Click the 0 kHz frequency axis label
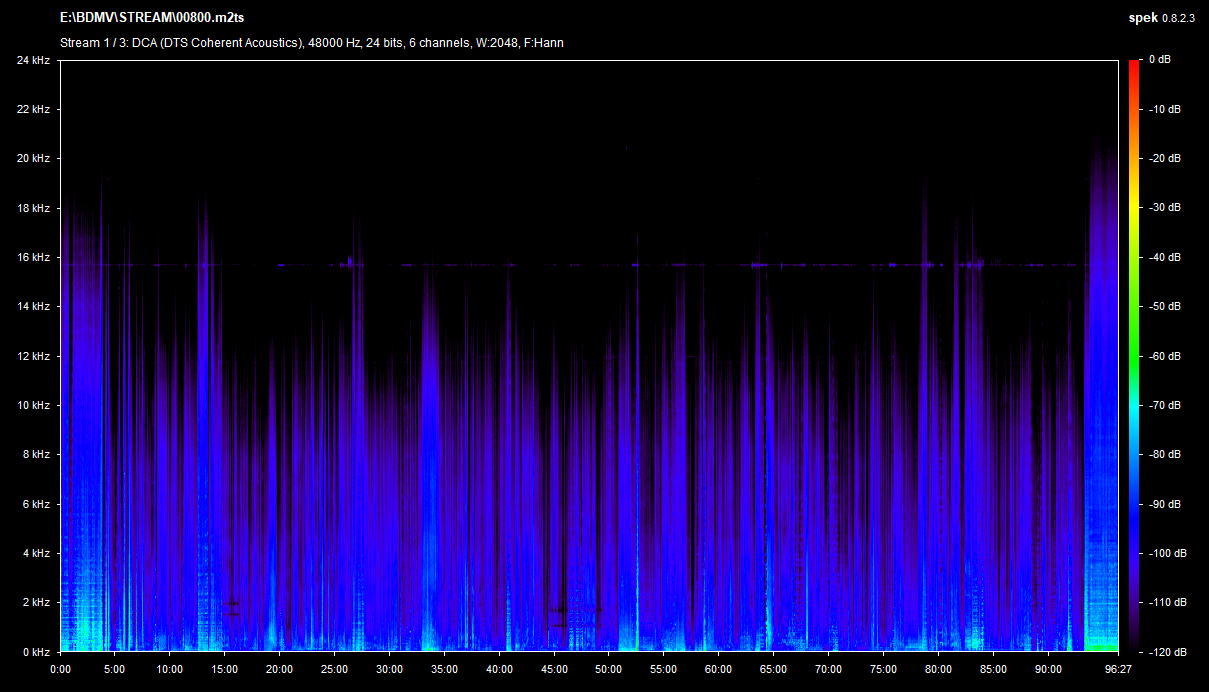1209x692 pixels. coord(36,652)
